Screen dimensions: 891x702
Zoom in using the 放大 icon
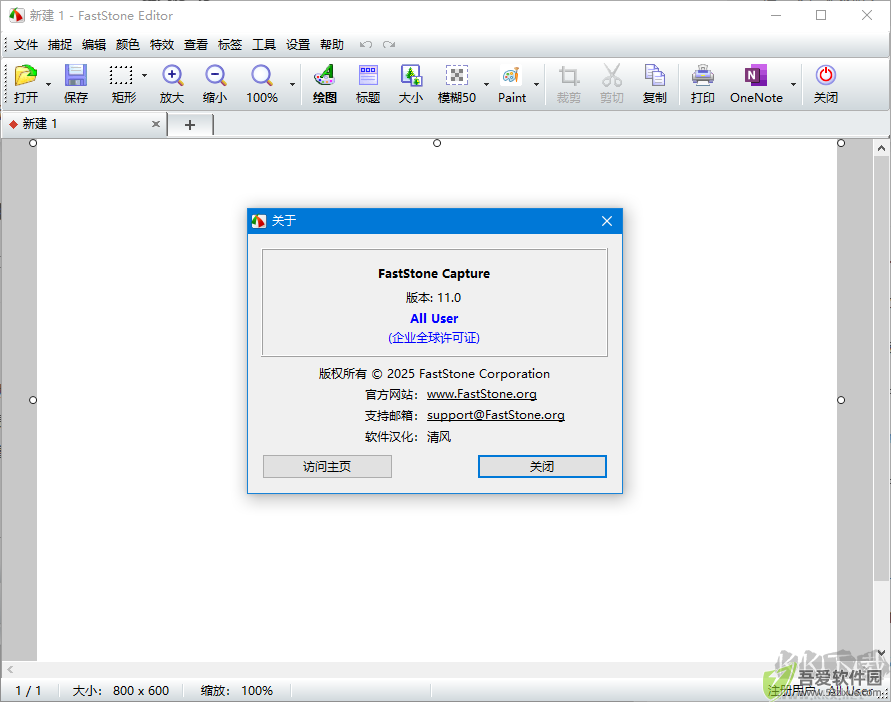pyautogui.click(x=172, y=84)
